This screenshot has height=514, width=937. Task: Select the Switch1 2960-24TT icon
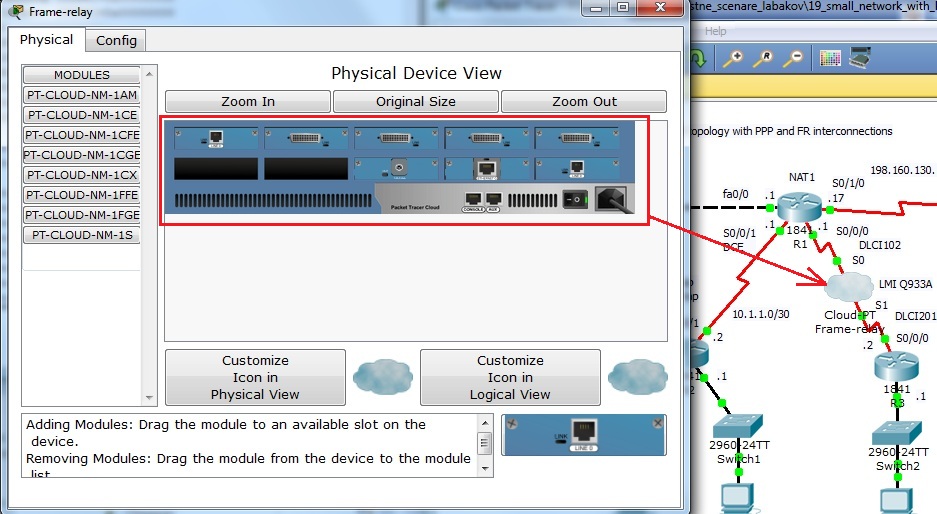(x=737, y=425)
